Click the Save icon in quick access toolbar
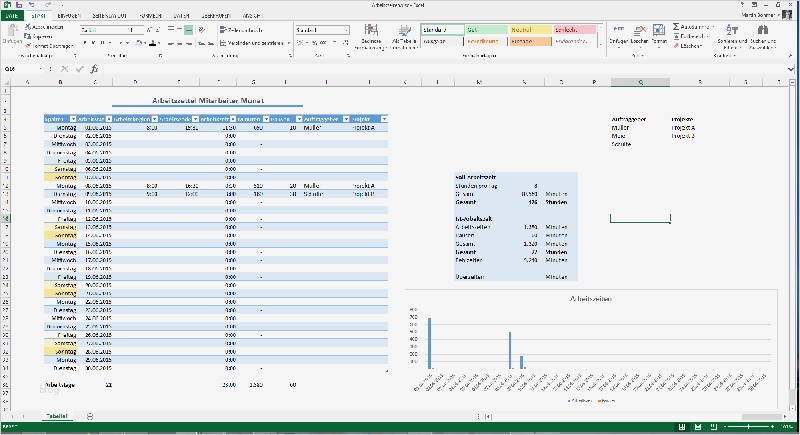This screenshot has width=800, height=435. click(19, 5)
